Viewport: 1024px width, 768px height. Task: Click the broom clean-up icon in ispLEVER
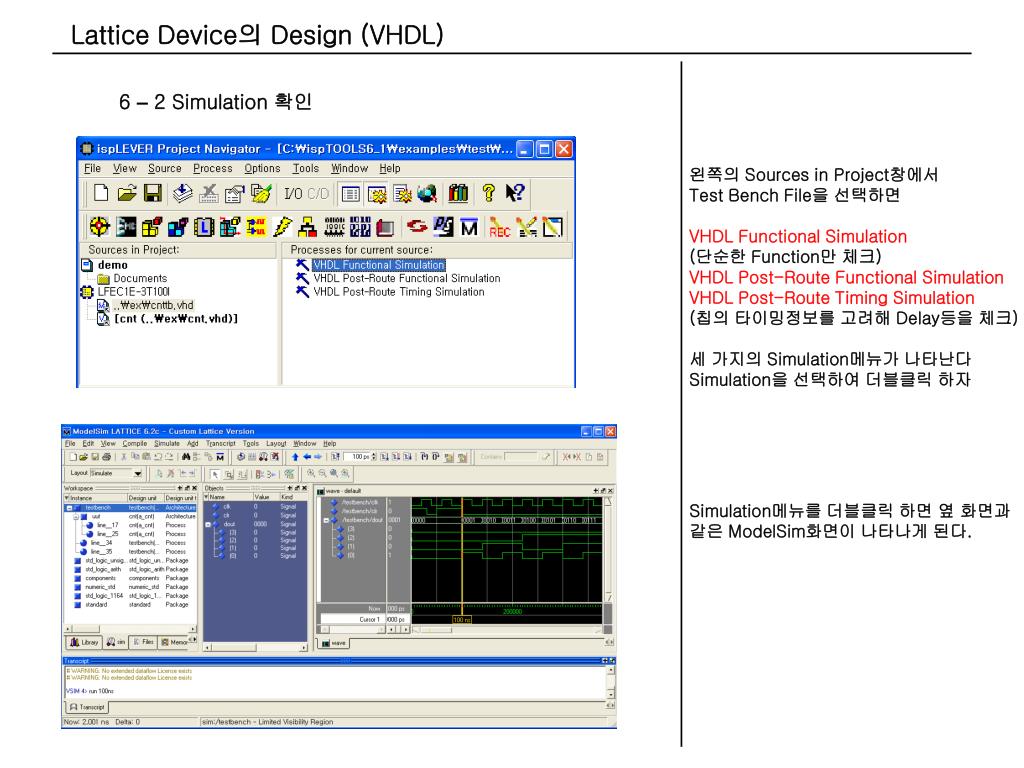262,193
